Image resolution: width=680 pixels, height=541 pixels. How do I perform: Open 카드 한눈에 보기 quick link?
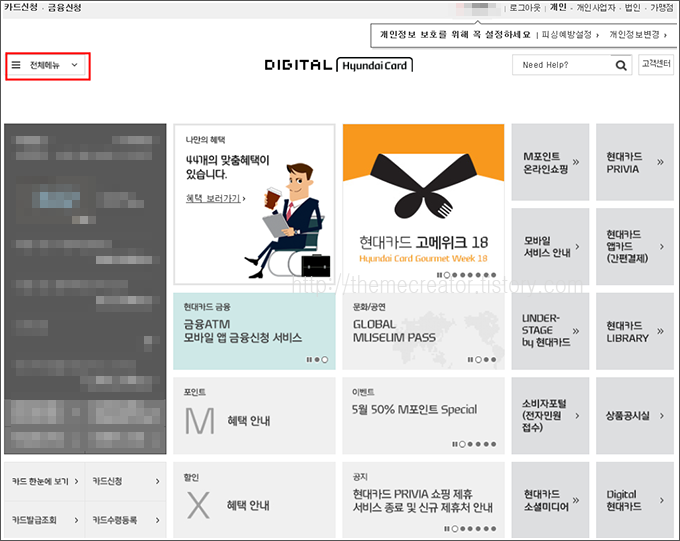click(x=45, y=481)
